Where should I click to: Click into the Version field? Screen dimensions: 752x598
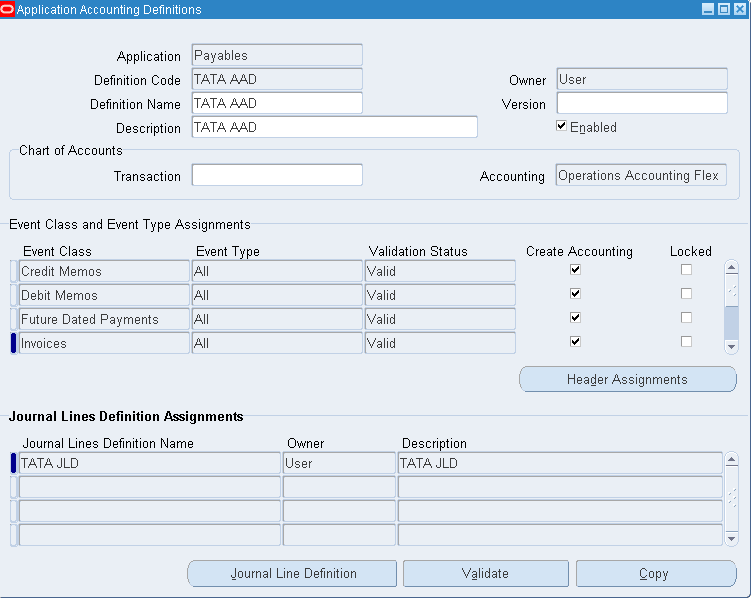[x=642, y=104]
